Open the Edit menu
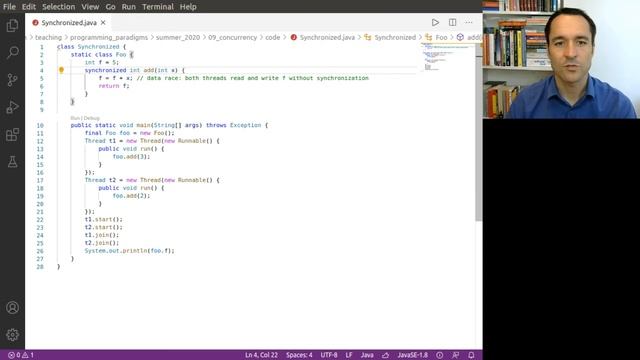Viewport: 640px width, 360px height. tap(29, 7)
